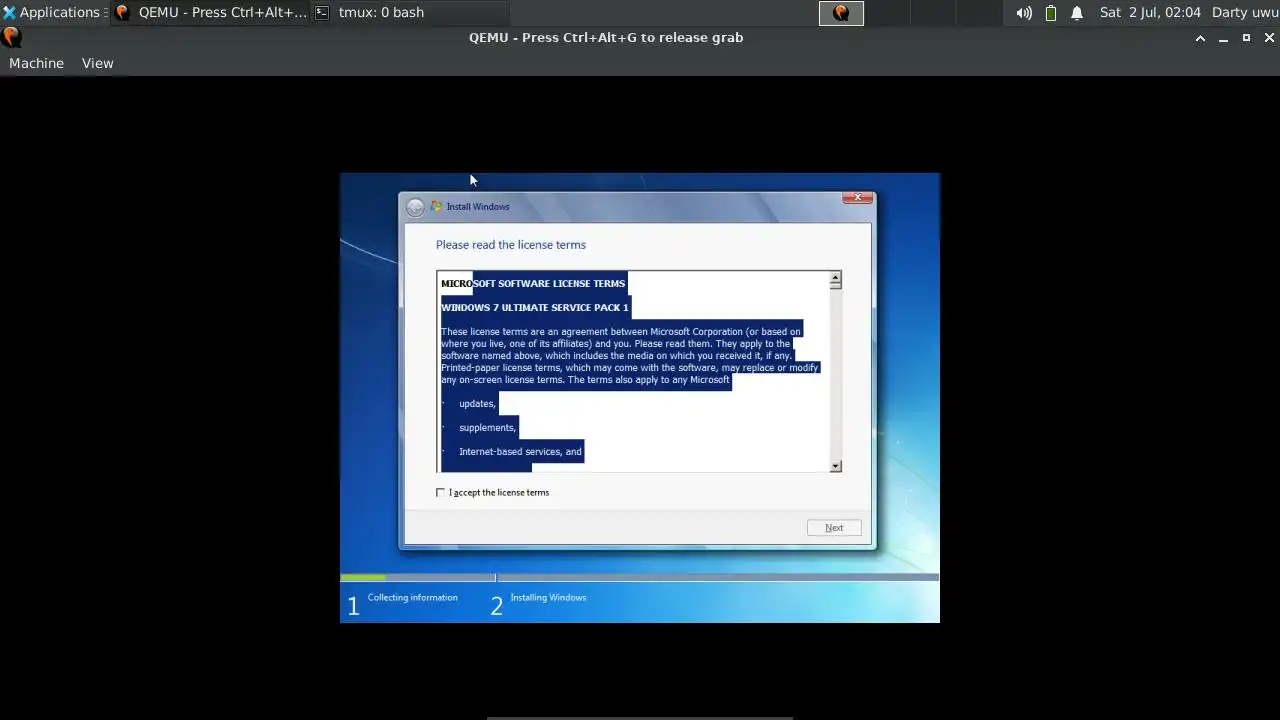The width and height of the screenshot is (1280, 720).
Task: Roll up the QEMU window with up-arrow button
Action: point(1200,38)
